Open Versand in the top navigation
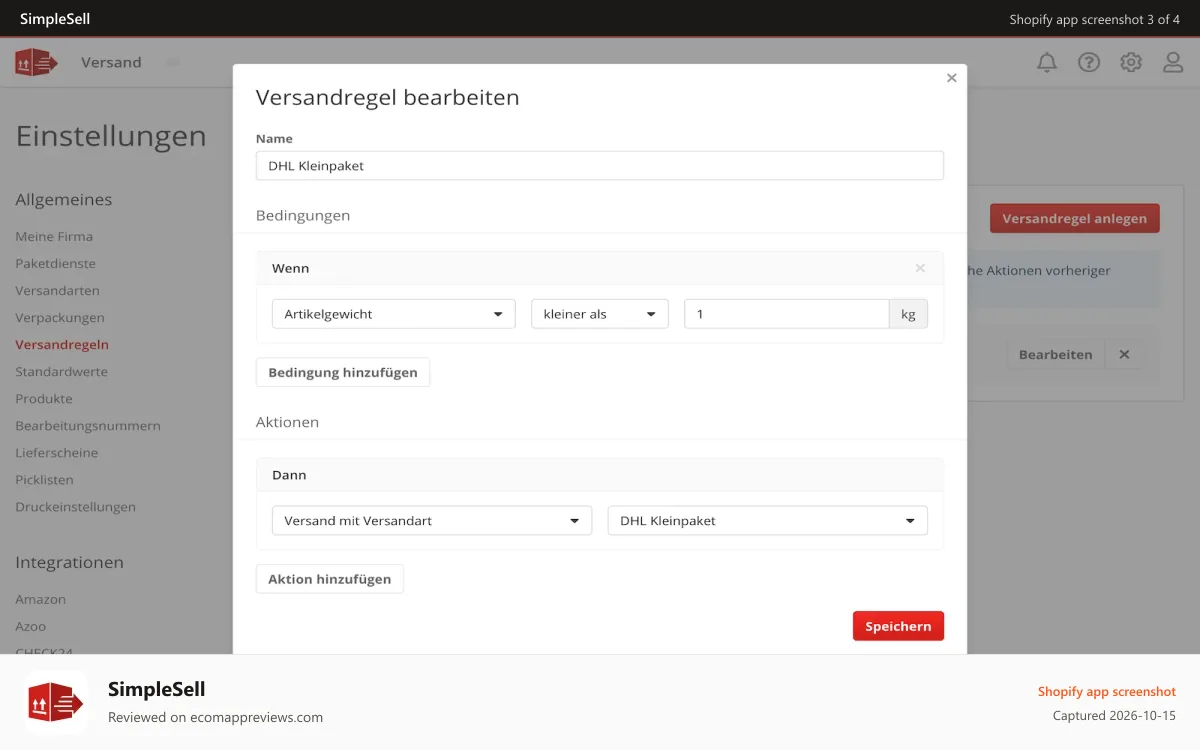1200x750 pixels. tap(111, 62)
